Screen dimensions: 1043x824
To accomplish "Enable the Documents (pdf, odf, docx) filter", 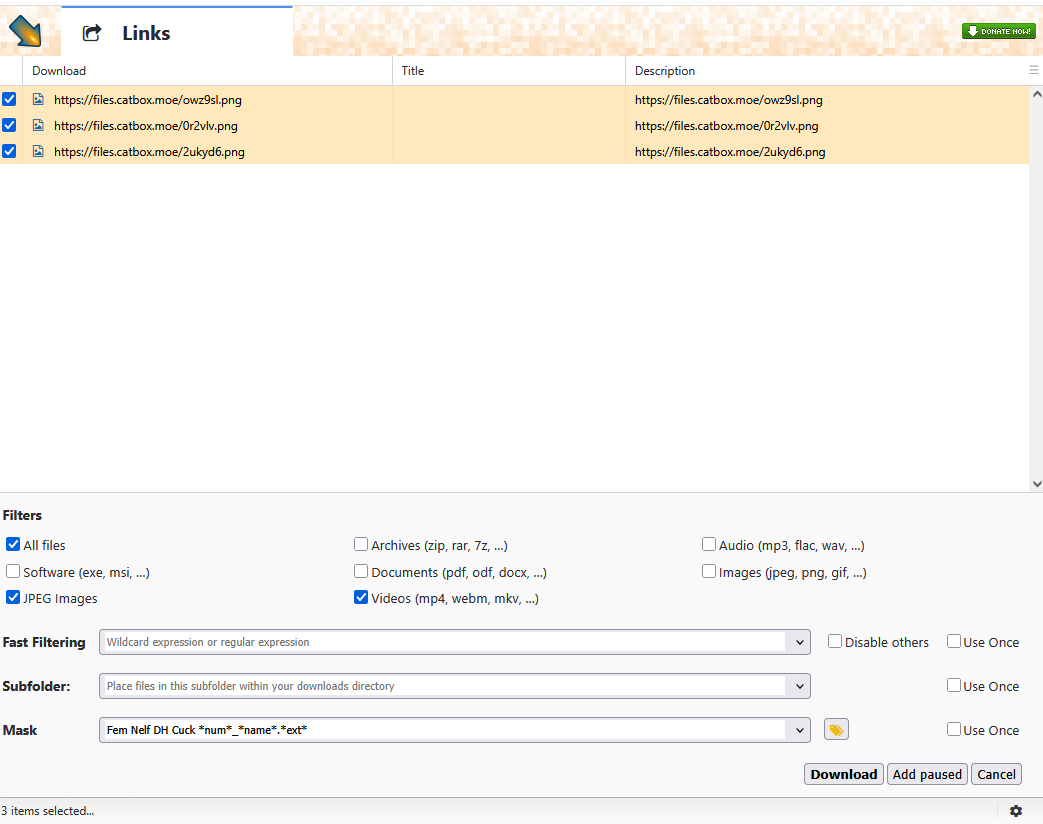I will pyautogui.click(x=361, y=571).
